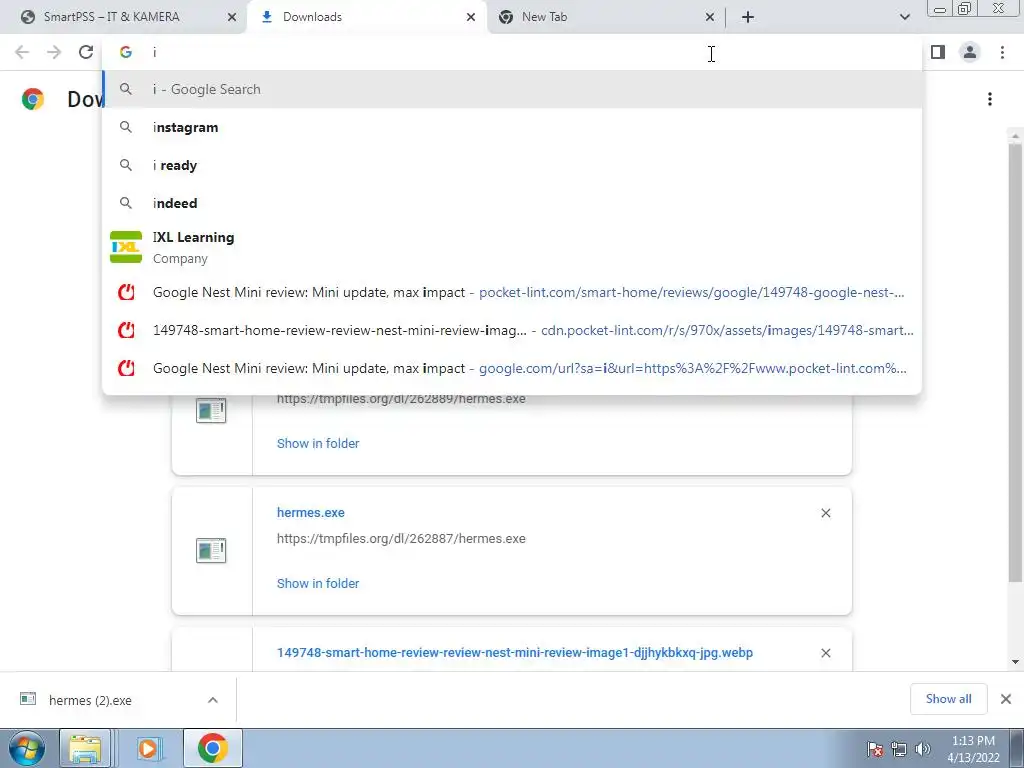The height and width of the screenshot is (768, 1024).
Task: Remove hermes.exe from the downloads list
Action: tap(825, 513)
